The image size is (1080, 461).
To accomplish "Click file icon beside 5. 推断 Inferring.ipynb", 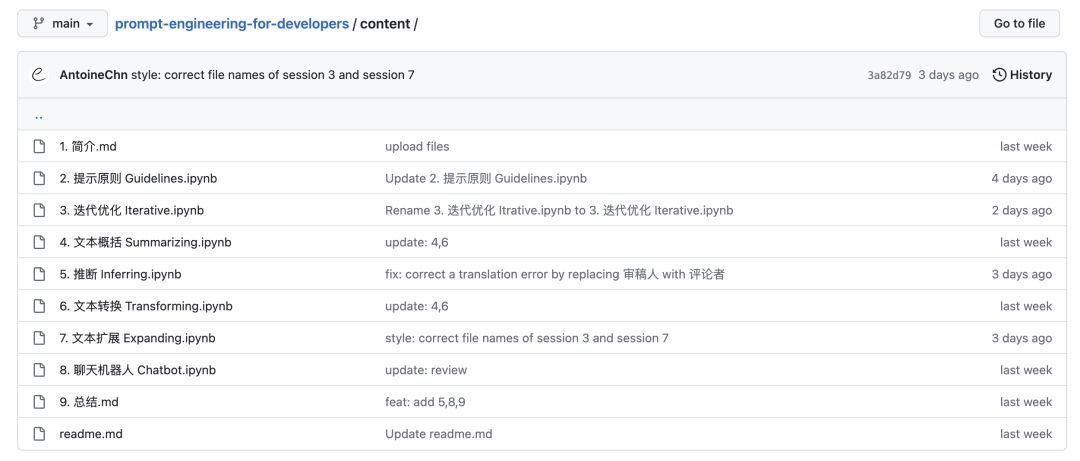I will 39,274.
